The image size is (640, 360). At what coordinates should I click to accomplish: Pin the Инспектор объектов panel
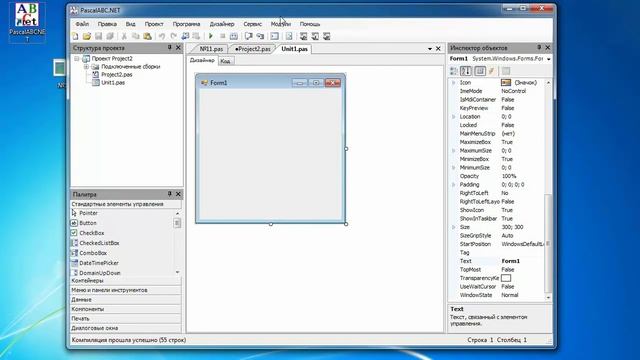[539, 48]
